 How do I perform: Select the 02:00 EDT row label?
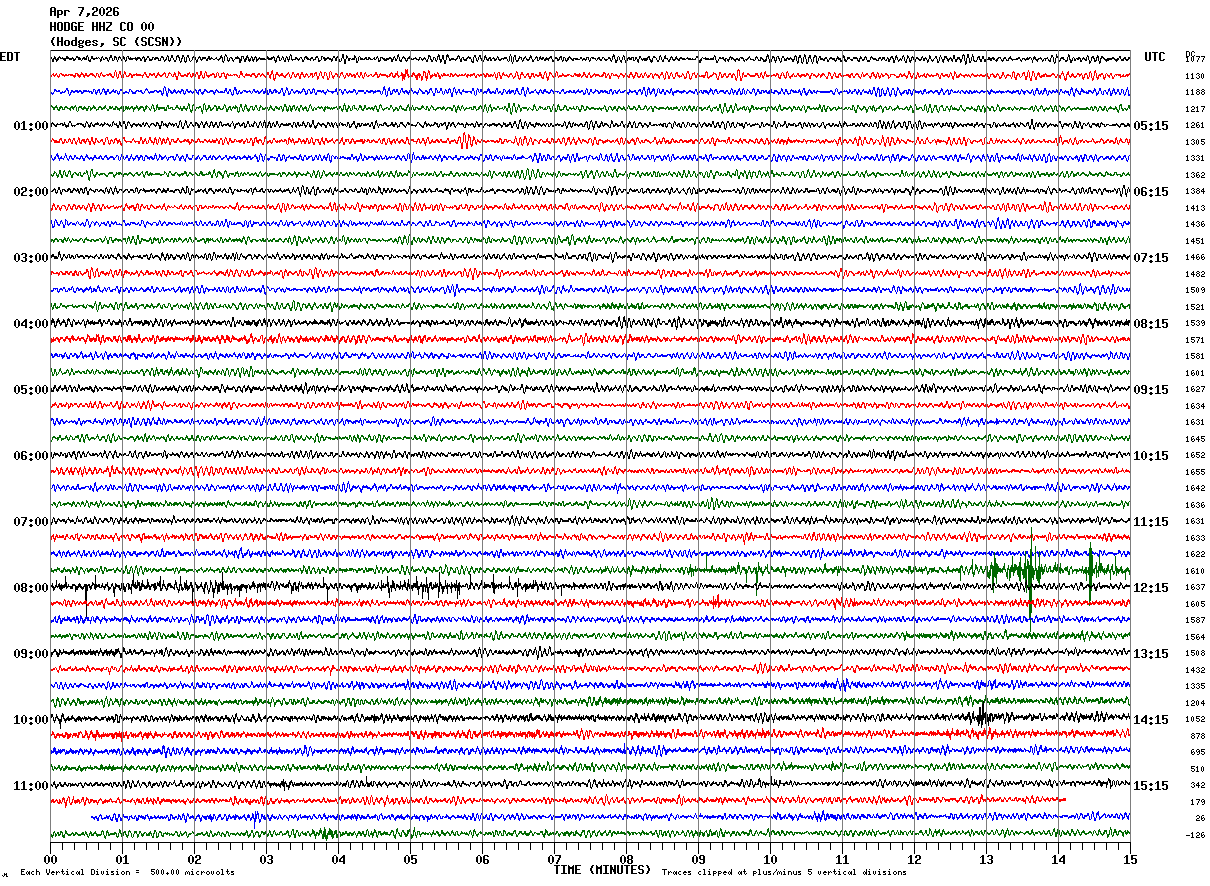point(31,192)
